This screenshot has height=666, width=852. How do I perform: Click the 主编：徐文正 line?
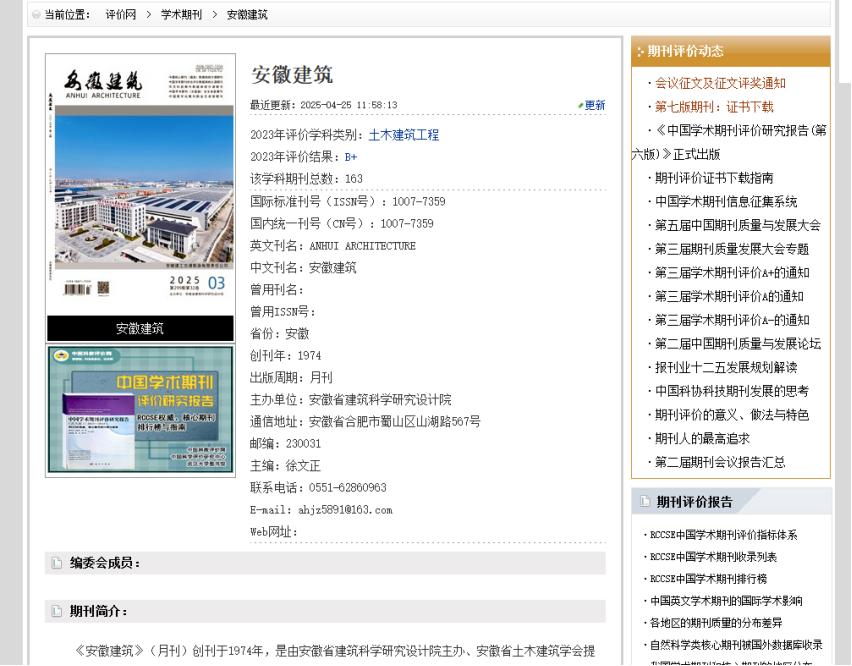(x=285, y=466)
